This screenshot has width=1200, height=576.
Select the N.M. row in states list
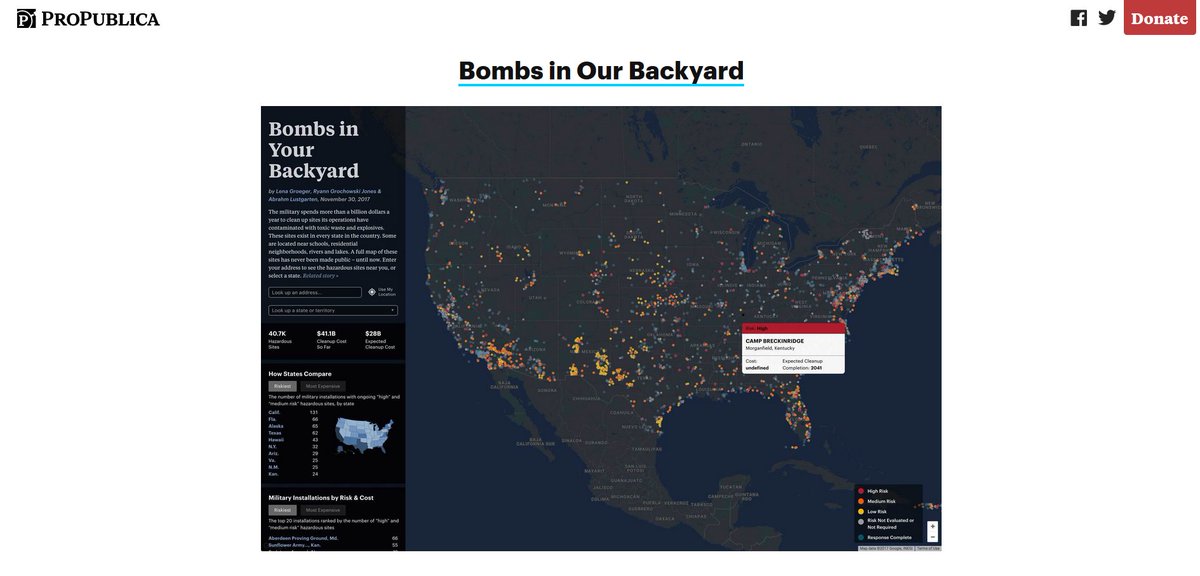293,467
